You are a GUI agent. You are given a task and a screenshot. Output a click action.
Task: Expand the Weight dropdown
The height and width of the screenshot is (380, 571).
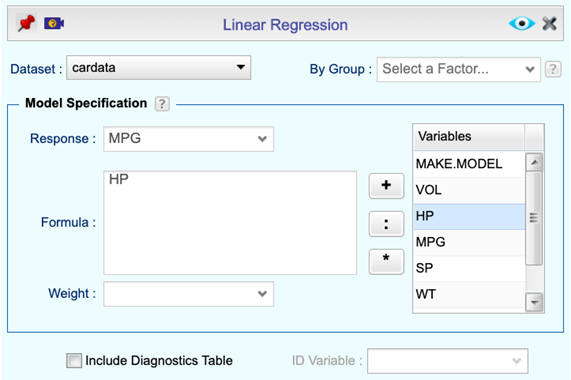pyautogui.click(x=188, y=294)
